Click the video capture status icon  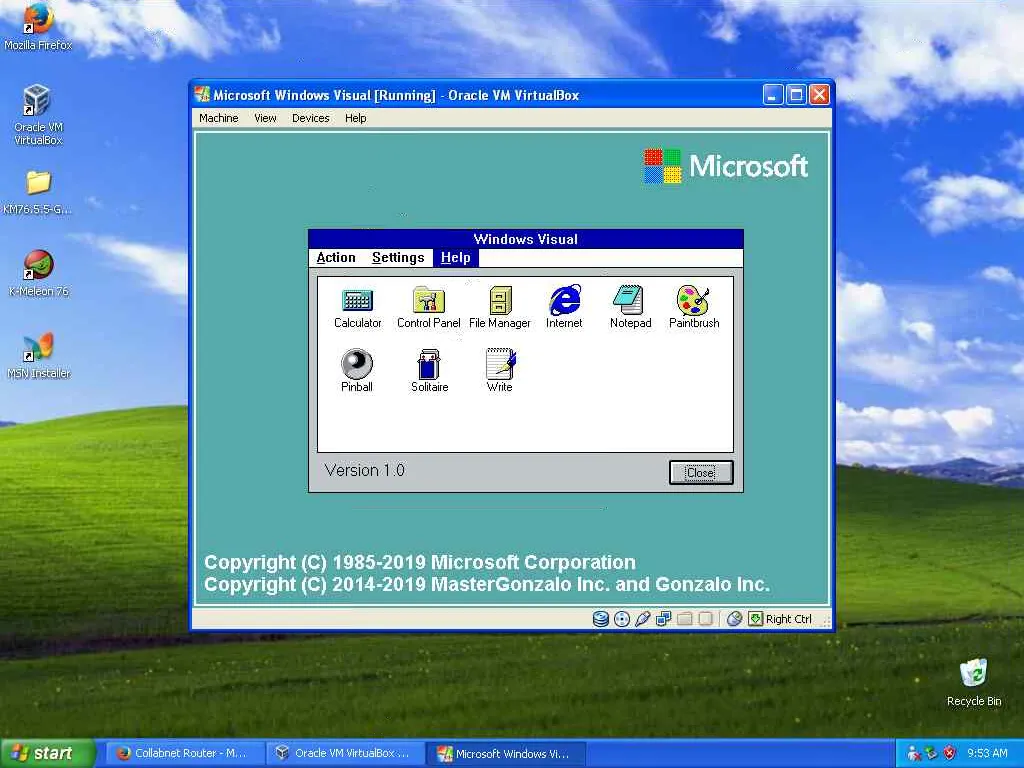point(705,618)
